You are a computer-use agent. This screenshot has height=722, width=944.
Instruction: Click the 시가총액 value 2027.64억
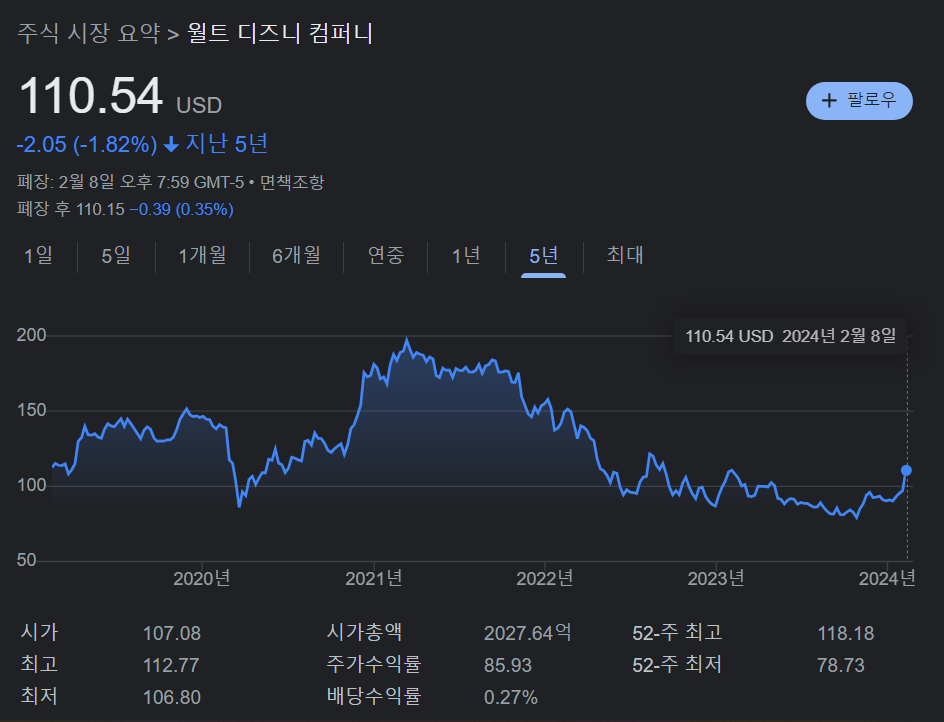click(528, 633)
